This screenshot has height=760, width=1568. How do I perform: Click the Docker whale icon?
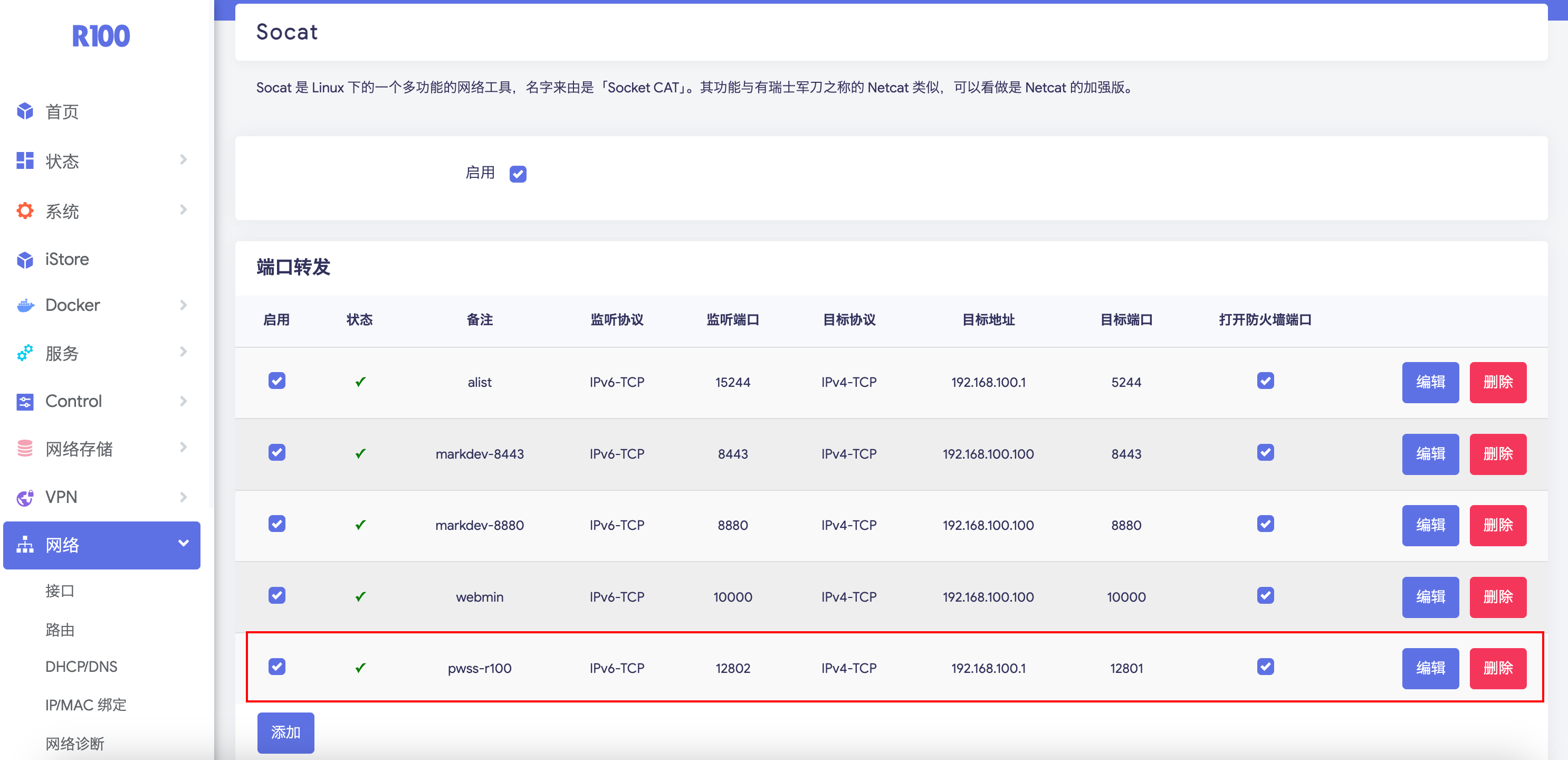[x=25, y=305]
